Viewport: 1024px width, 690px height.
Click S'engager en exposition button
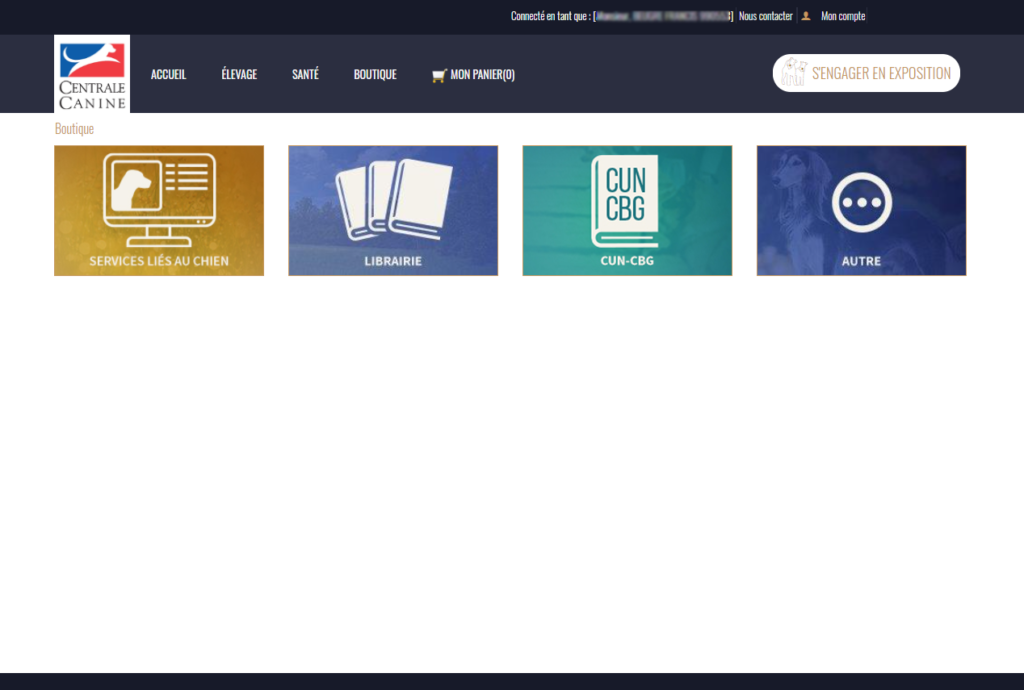coord(866,73)
